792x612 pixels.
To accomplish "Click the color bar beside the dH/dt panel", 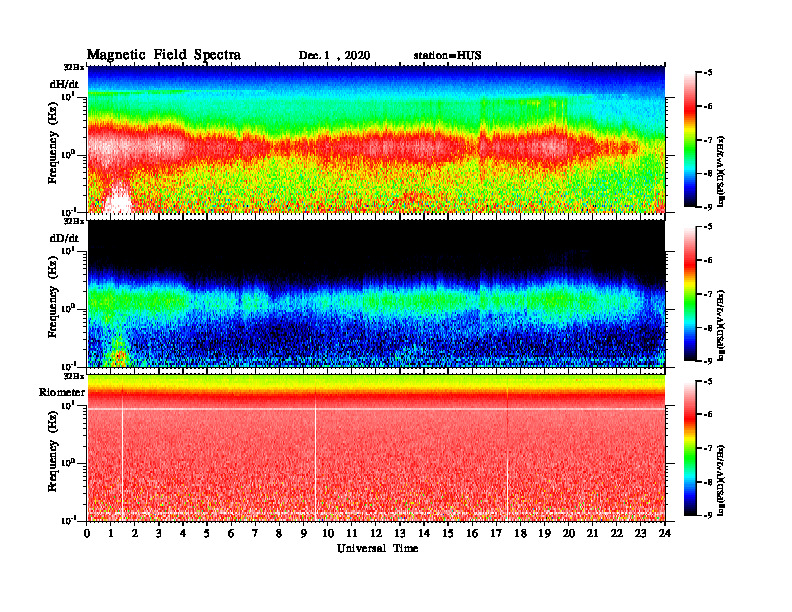I will [689, 139].
